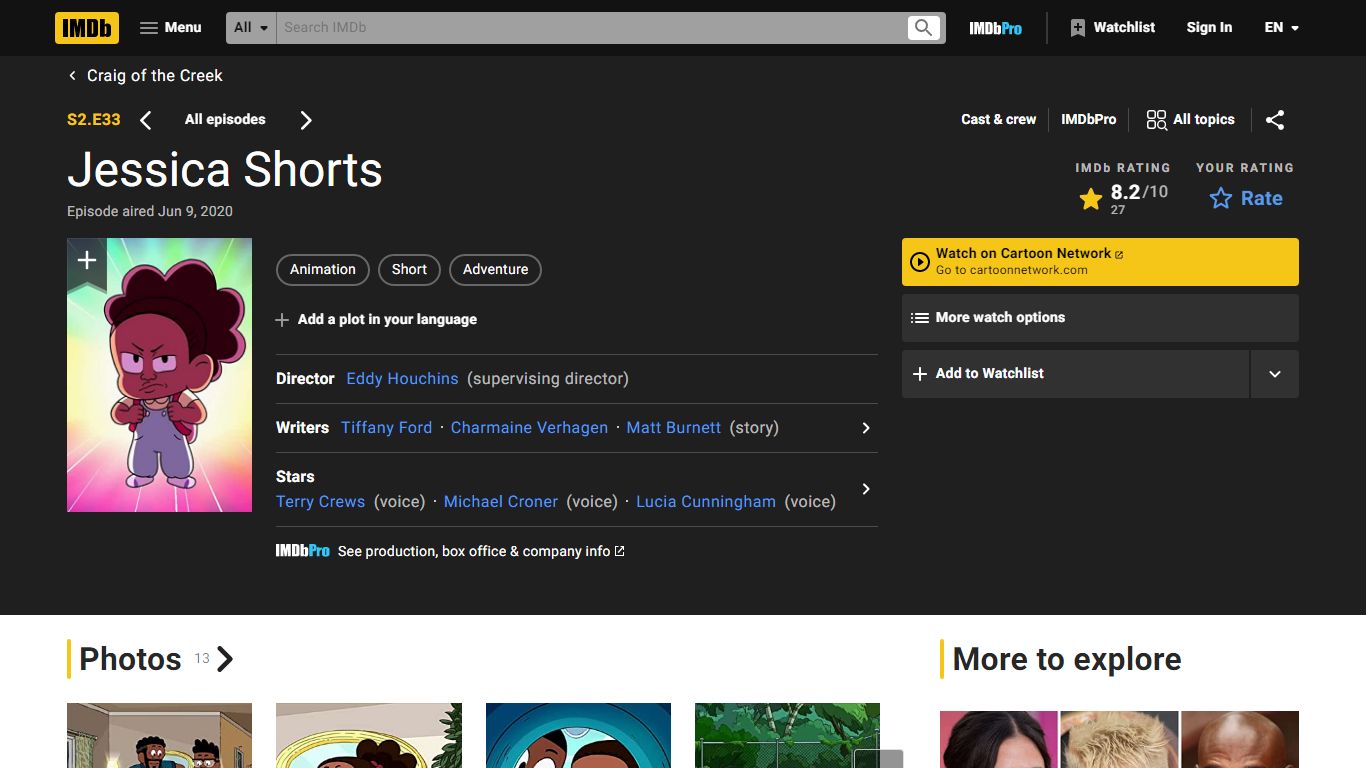Go to the previous episode arrow
The height and width of the screenshot is (768, 1366).
click(146, 120)
